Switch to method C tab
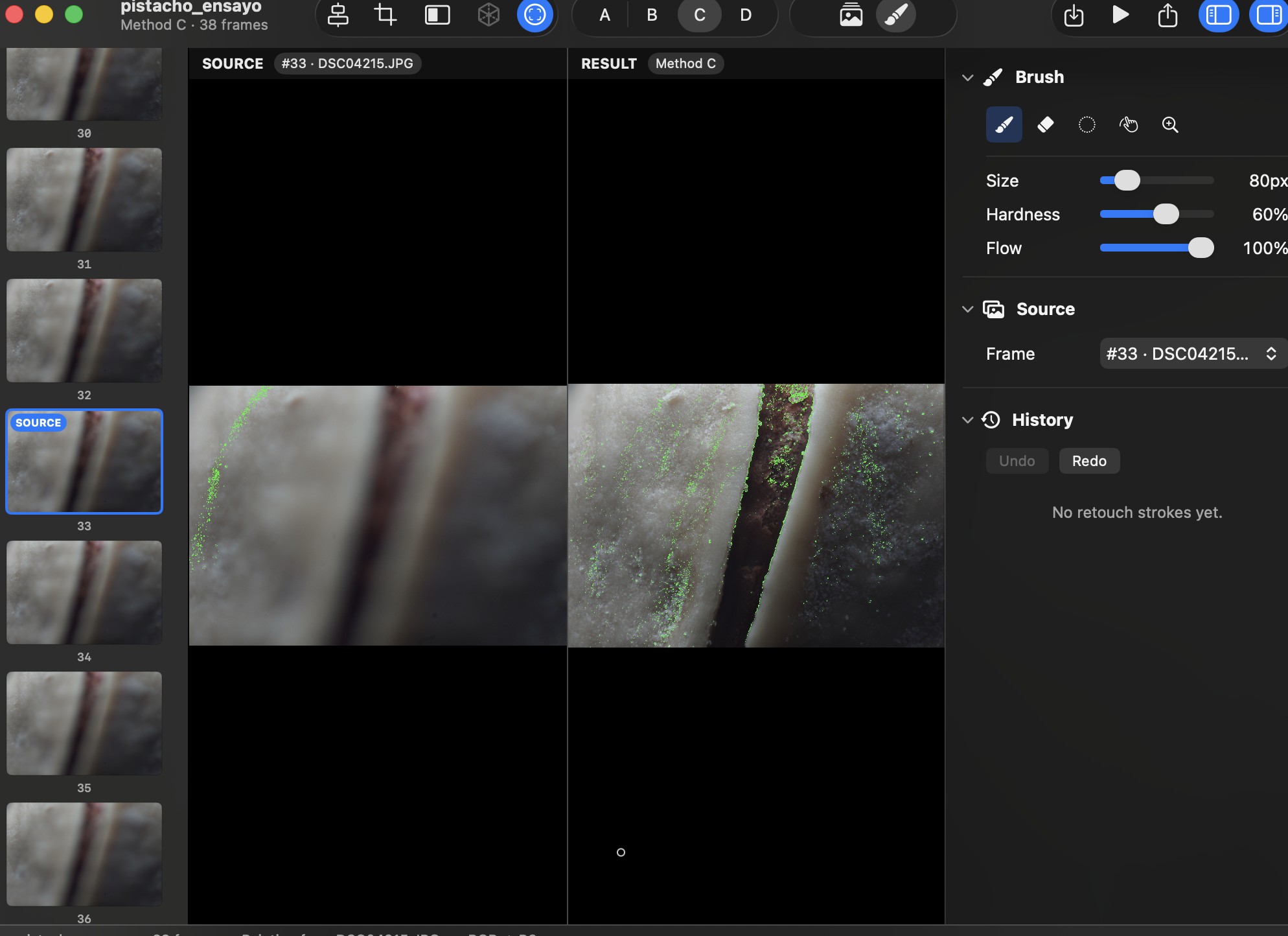The height and width of the screenshot is (936, 1288). 699,15
